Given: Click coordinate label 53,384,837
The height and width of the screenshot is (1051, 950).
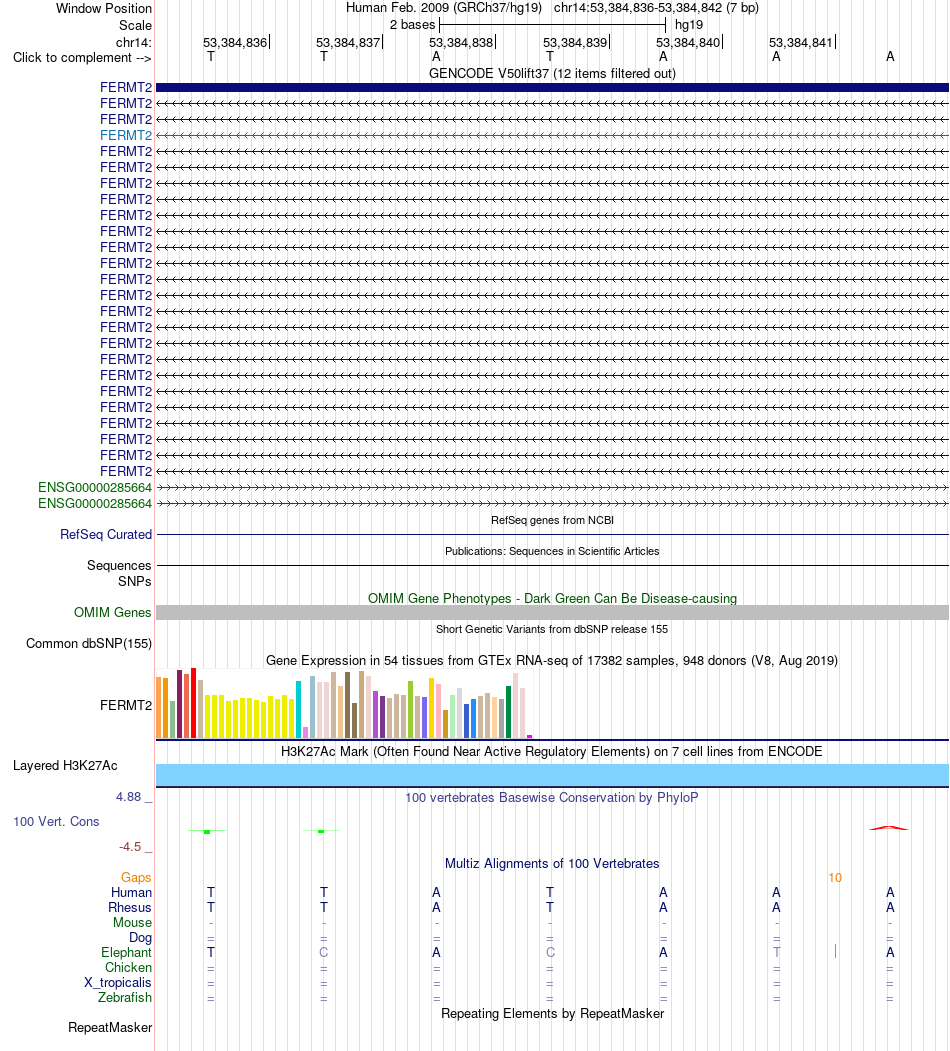Looking at the screenshot, I should (348, 42).
